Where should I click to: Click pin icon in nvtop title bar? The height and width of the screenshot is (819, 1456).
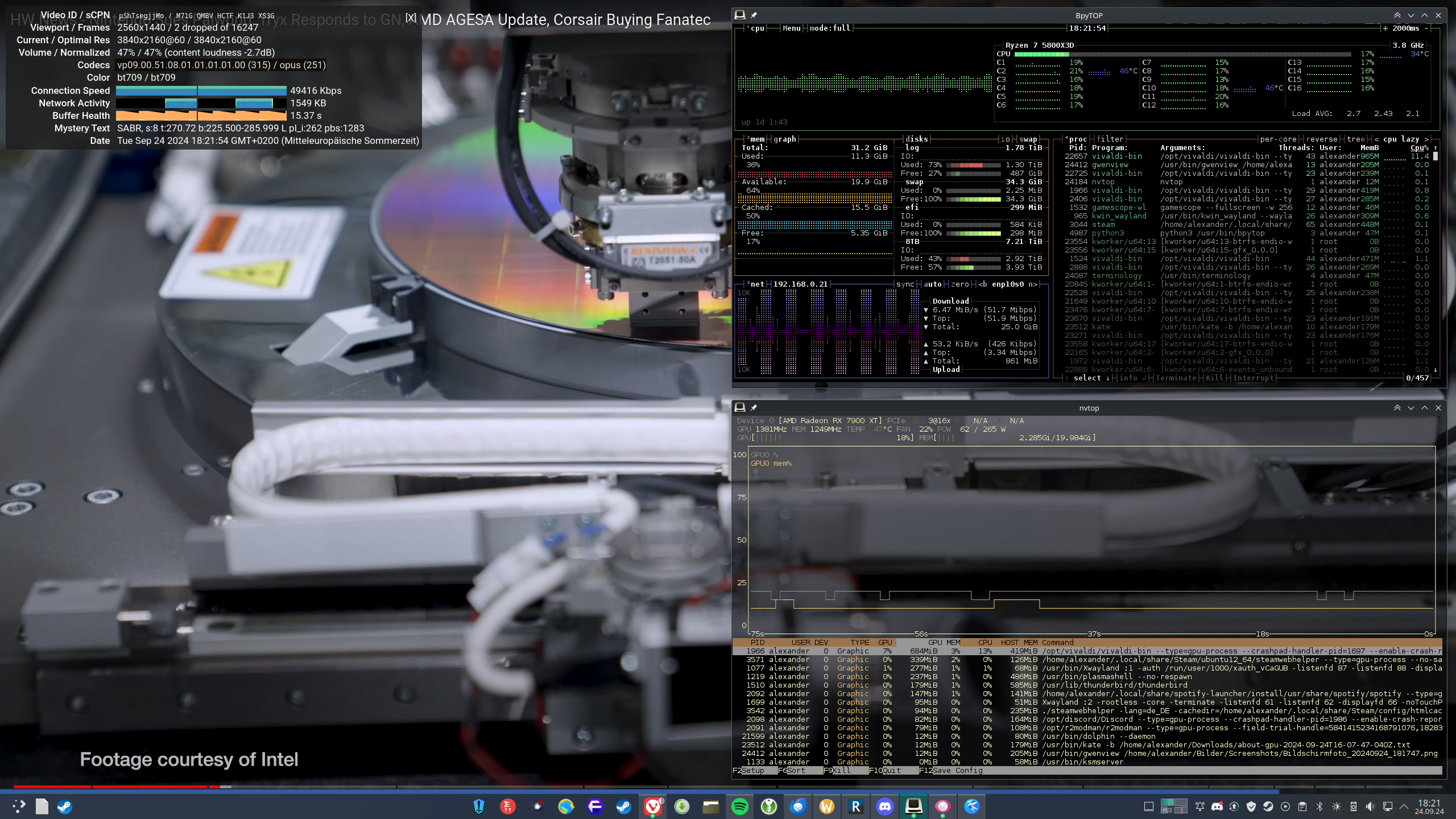coord(754,408)
